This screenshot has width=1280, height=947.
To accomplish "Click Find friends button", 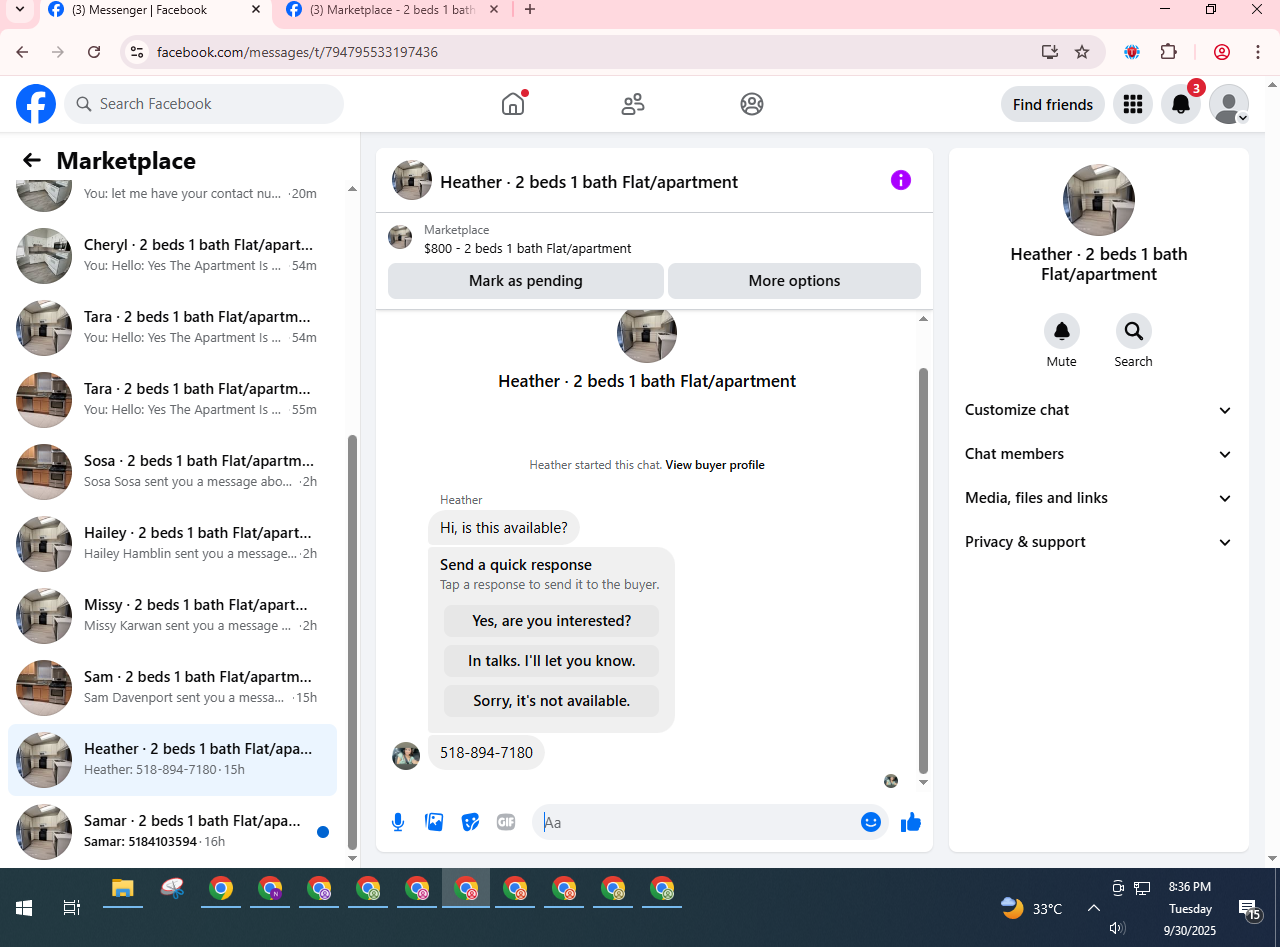I will click(1053, 104).
